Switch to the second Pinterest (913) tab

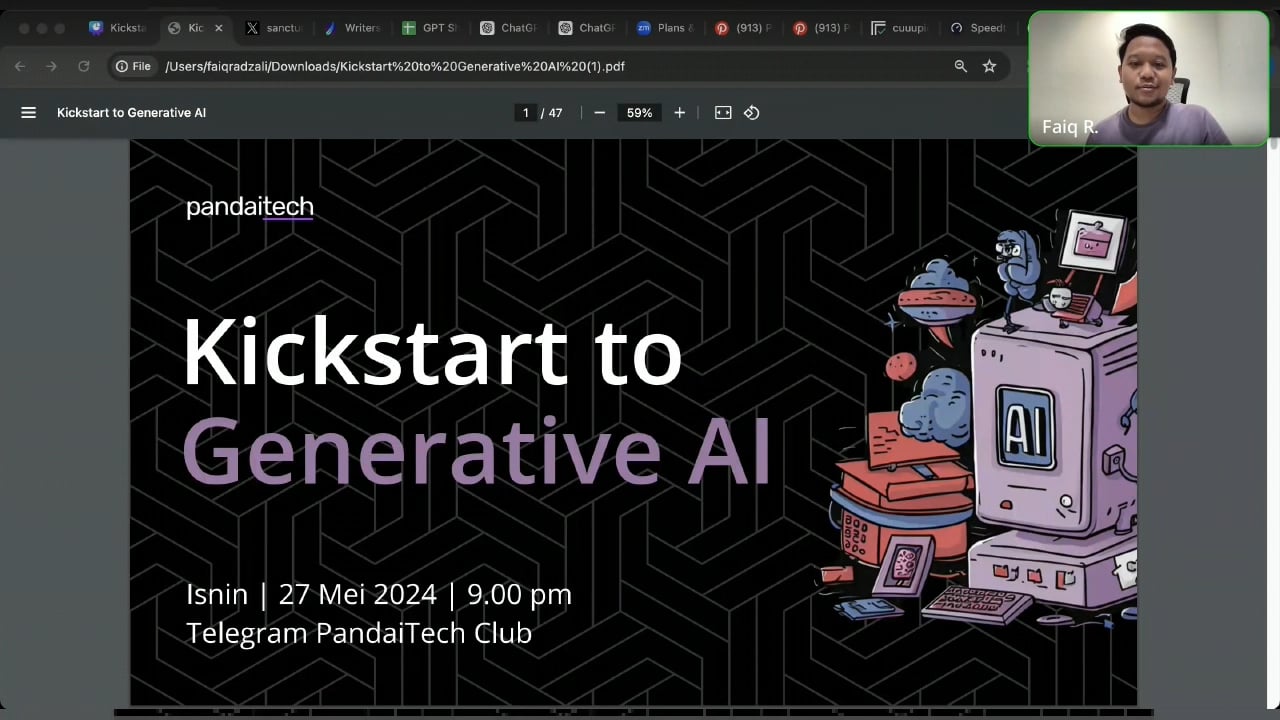pos(821,28)
